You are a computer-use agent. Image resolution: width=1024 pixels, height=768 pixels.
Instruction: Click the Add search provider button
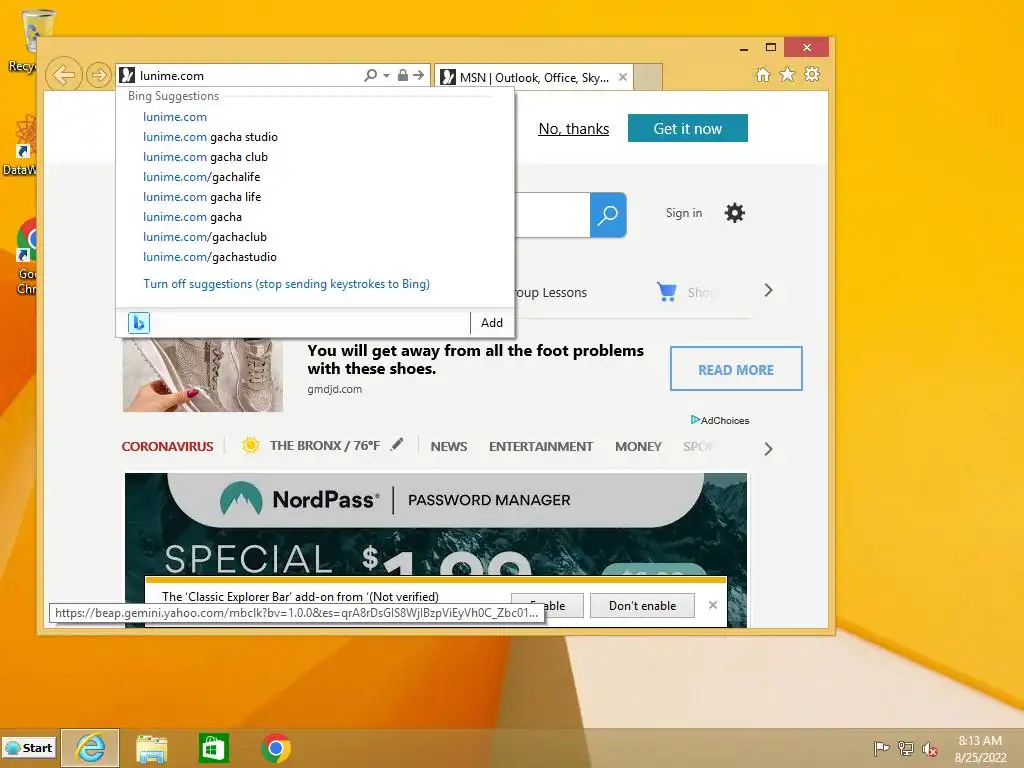coord(492,323)
